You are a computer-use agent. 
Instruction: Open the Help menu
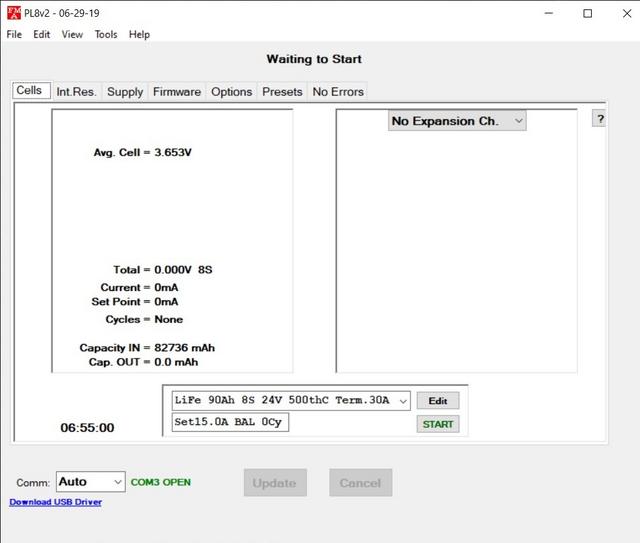point(140,34)
